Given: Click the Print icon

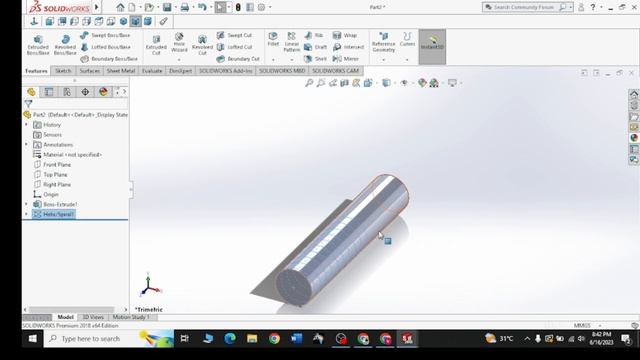Looking at the screenshot, I should point(185,7).
